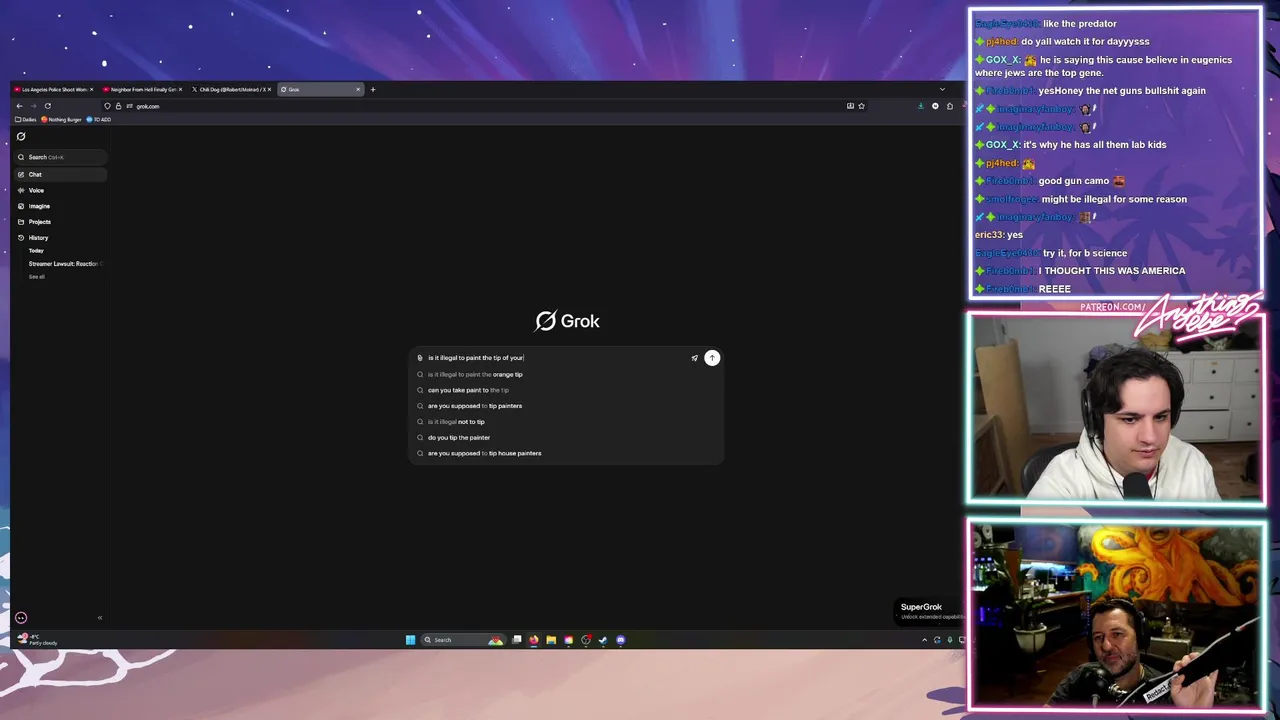Click the site lock icon in address bar
1280x720 pixels.
(x=118, y=106)
